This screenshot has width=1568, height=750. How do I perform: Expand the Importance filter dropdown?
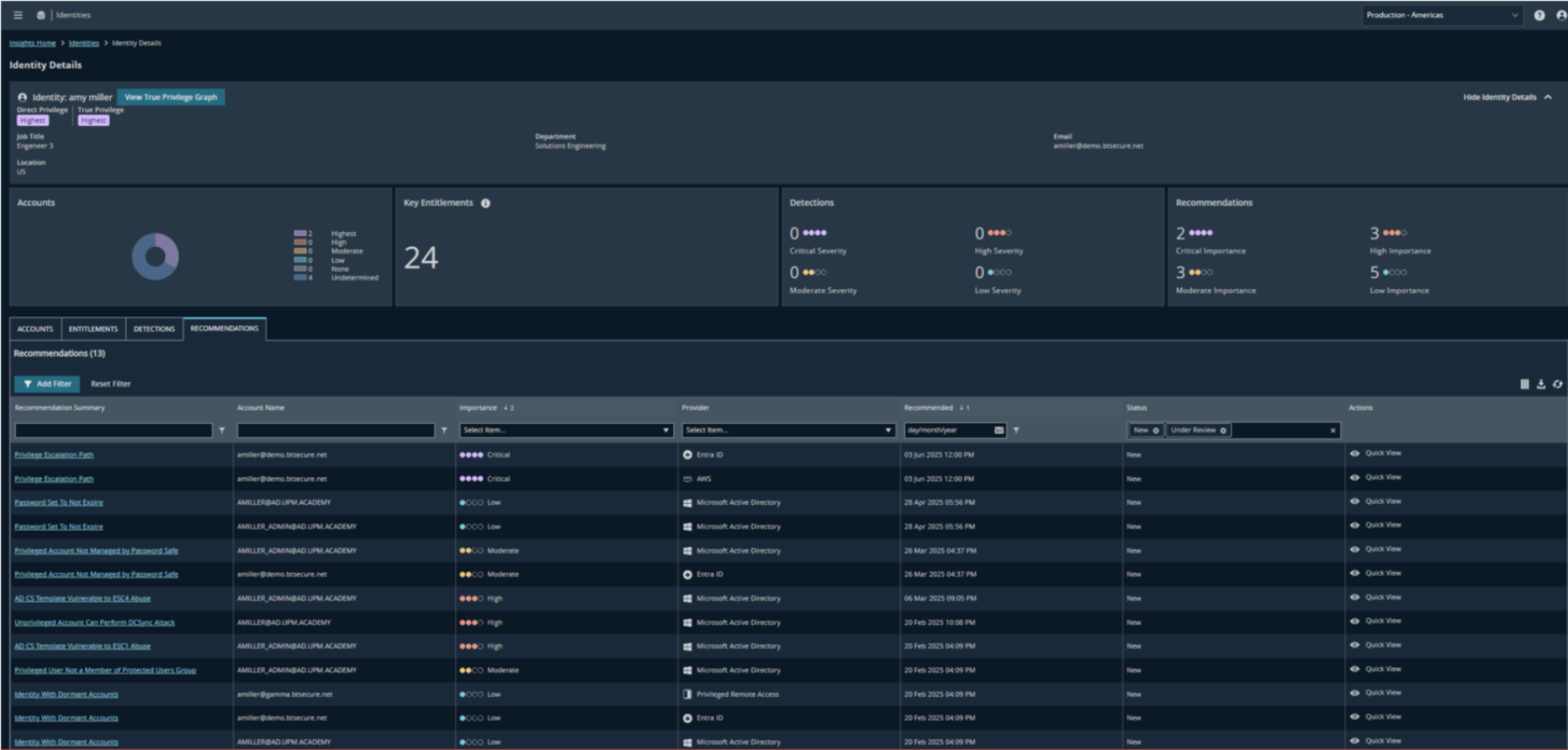point(665,430)
